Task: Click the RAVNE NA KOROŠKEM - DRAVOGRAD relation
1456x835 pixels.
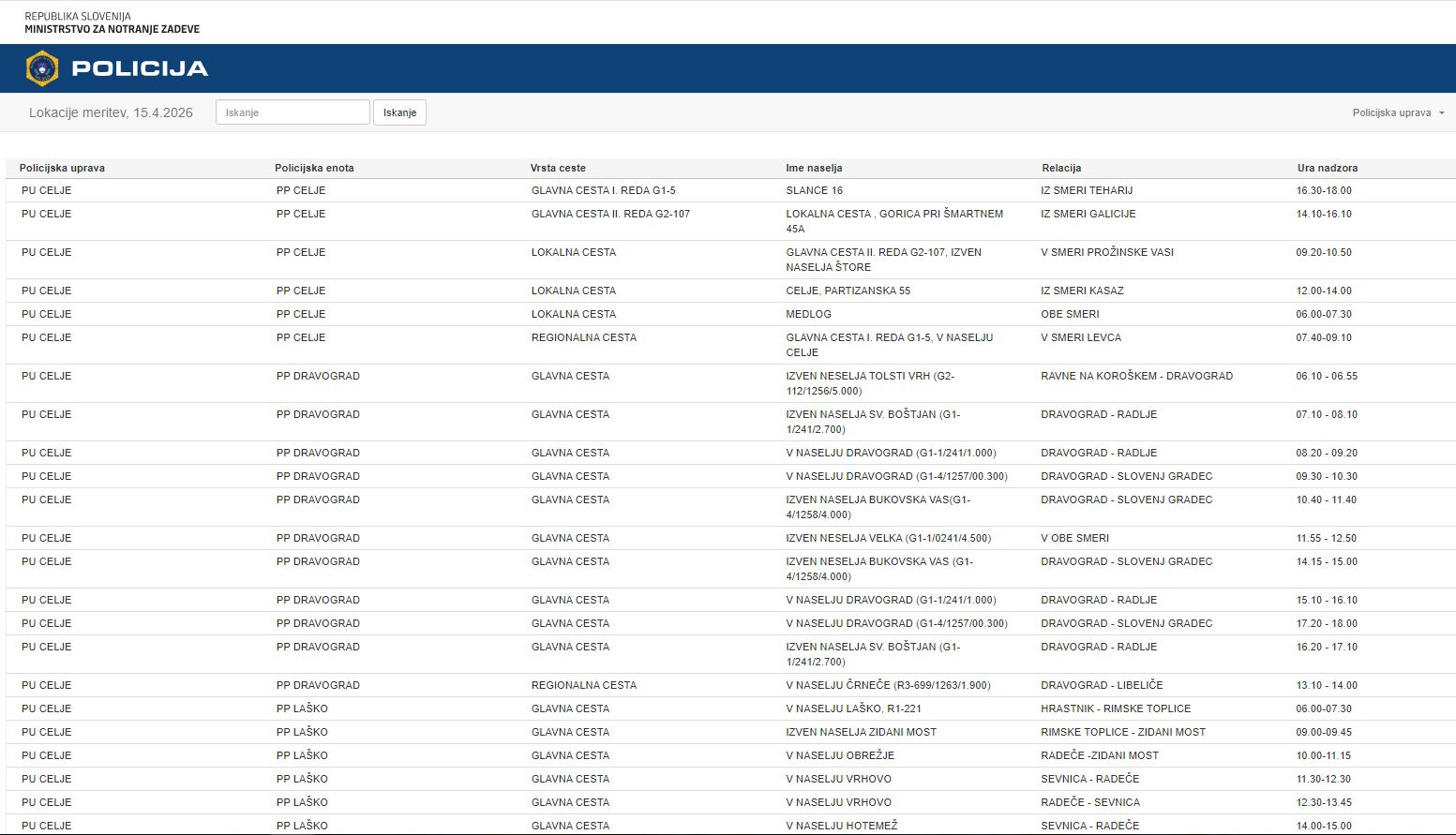Action: 1136,376
